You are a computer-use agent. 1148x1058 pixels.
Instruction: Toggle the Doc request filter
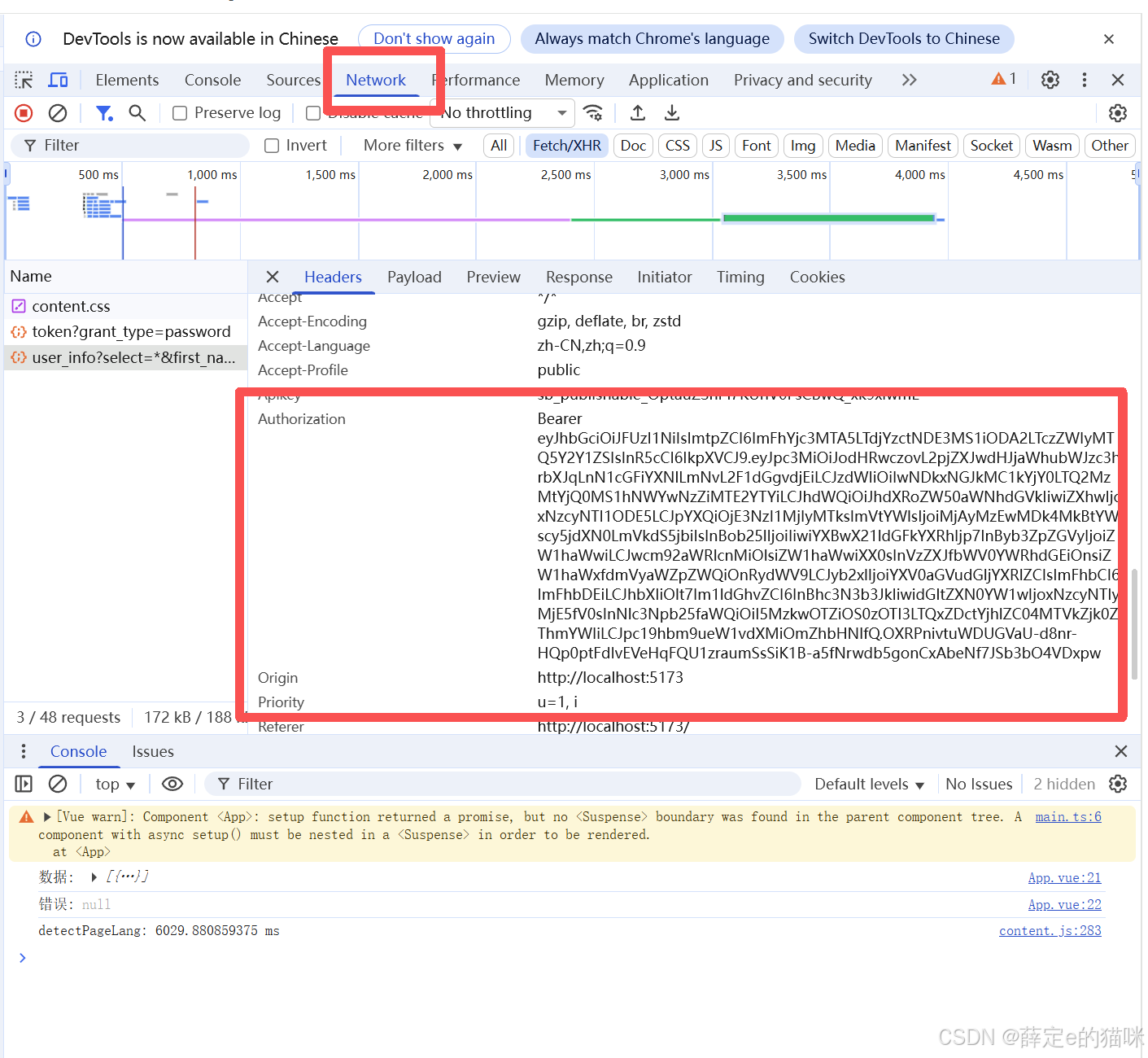(x=633, y=146)
